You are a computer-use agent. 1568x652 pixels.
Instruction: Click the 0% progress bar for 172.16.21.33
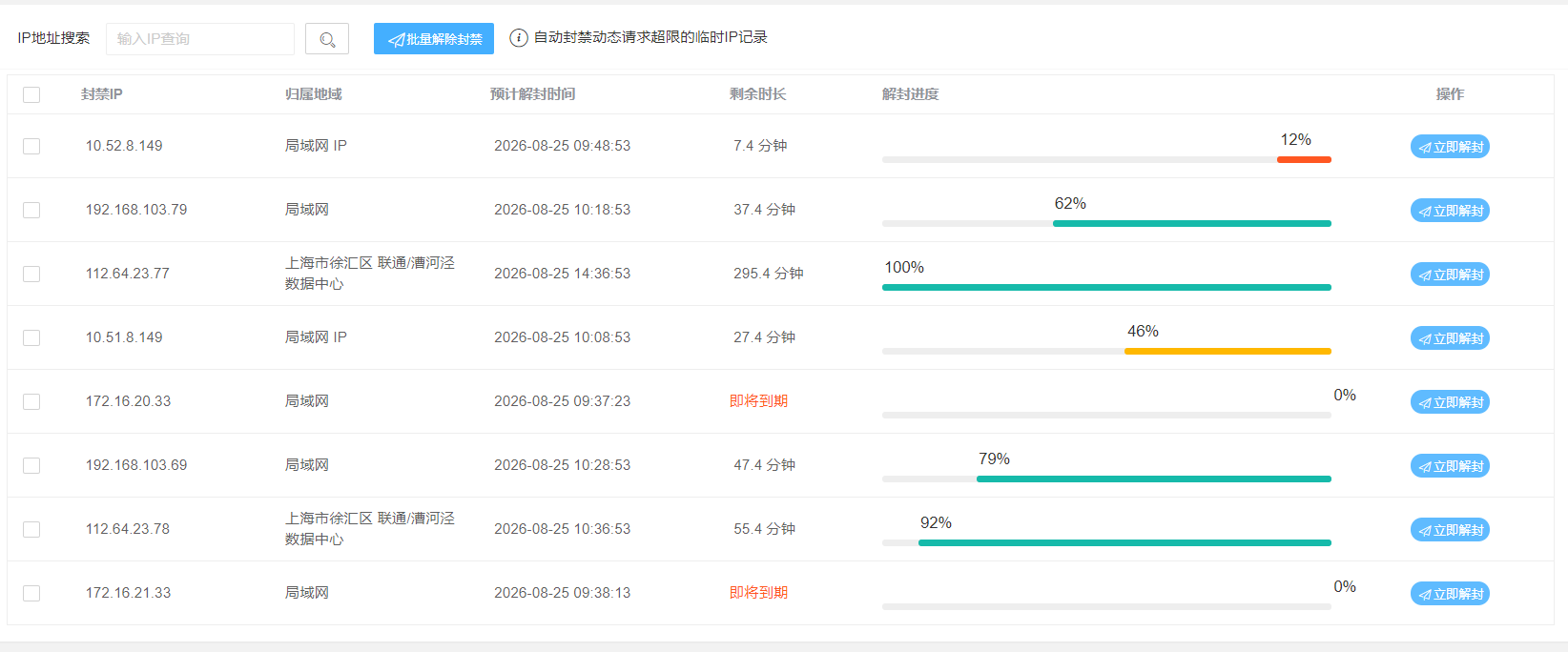coord(1106,606)
